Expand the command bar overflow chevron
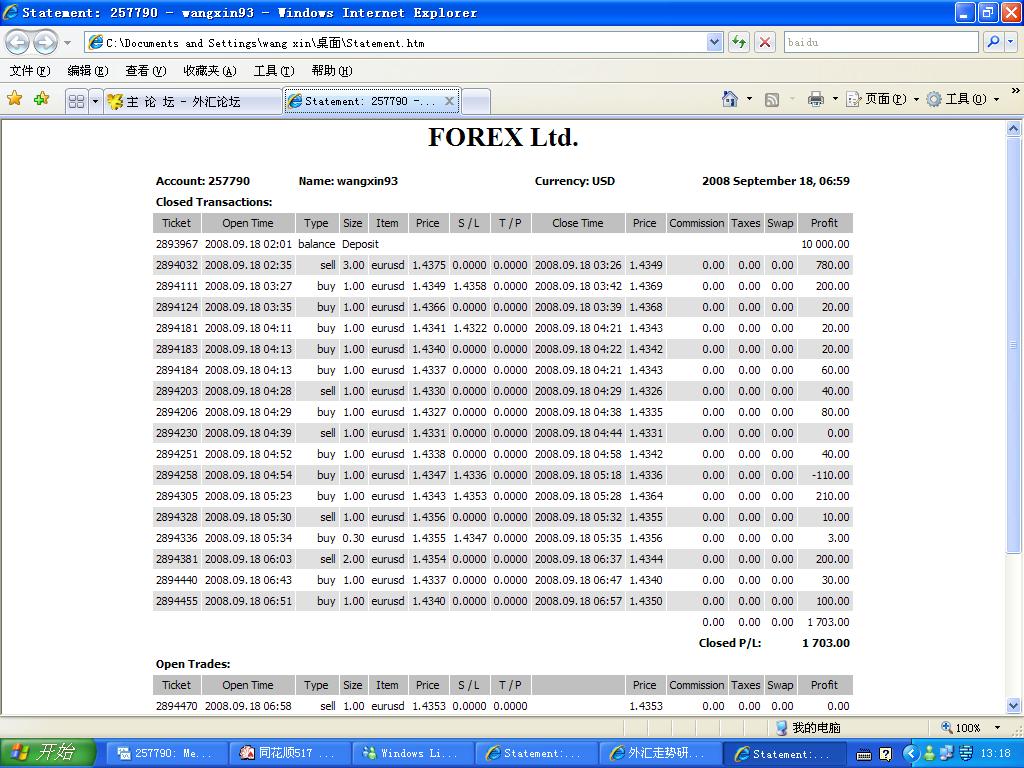Image resolution: width=1024 pixels, height=768 pixels. [x=1016, y=91]
